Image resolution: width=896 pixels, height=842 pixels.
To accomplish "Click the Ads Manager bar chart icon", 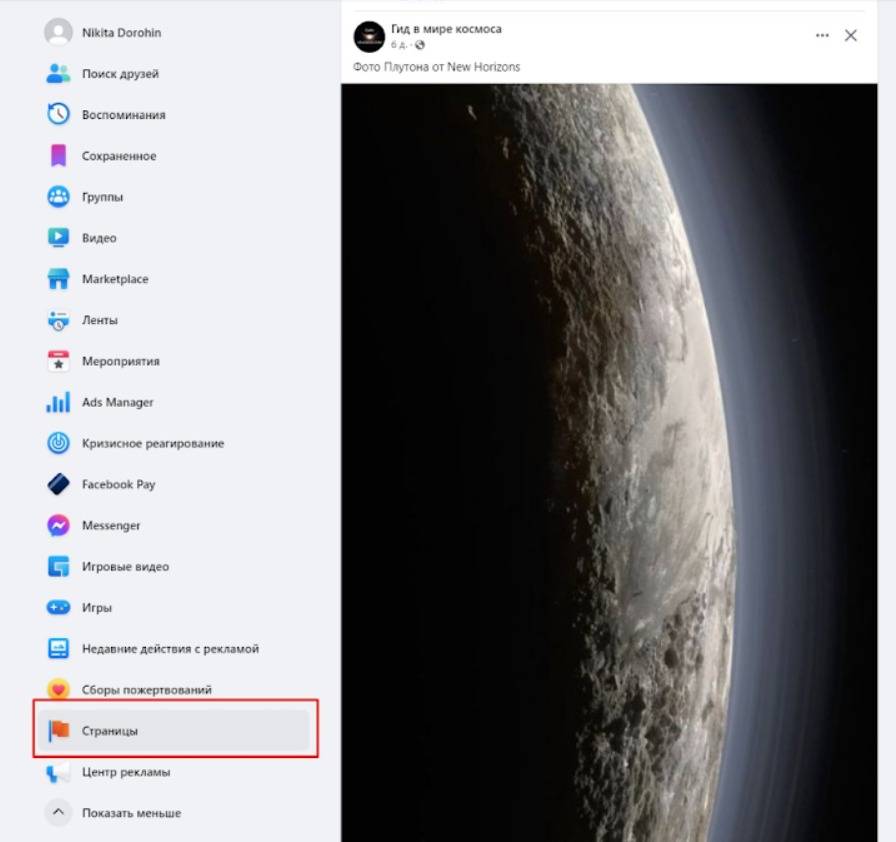I will [x=58, y=402].
